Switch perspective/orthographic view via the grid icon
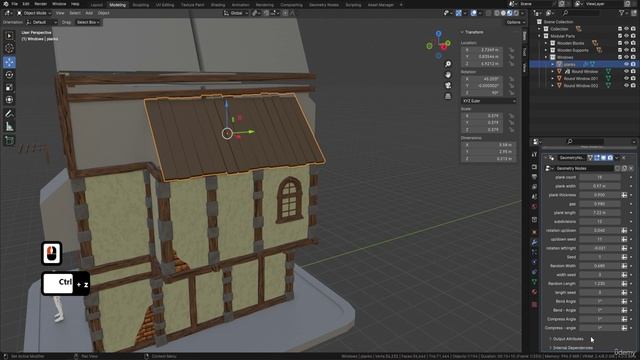Screen dimensions: 640x360 pos(448,96)
